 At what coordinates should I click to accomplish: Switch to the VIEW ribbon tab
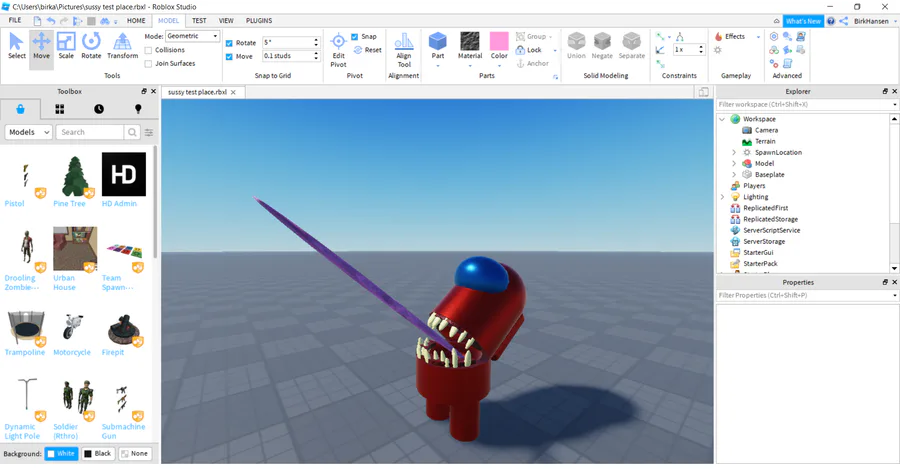click(x=226, y=20)
